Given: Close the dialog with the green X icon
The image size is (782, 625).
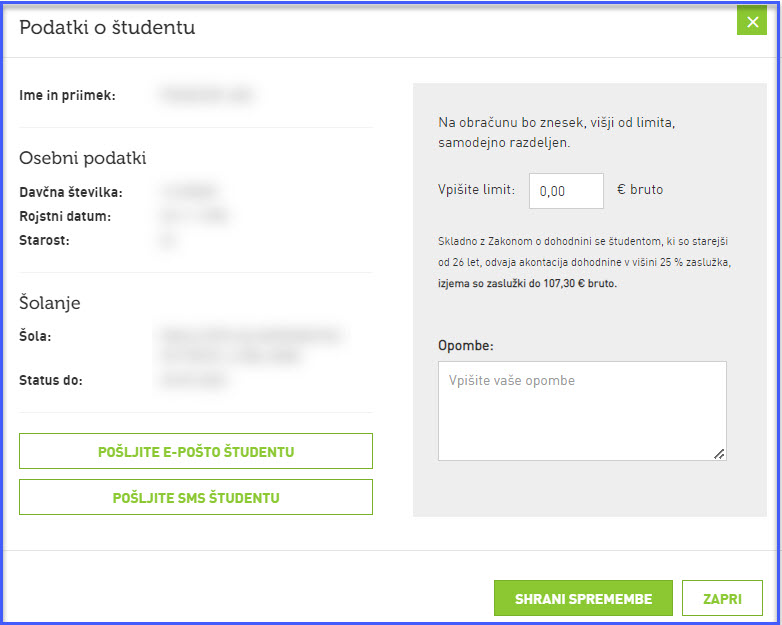Looking at the screenshot, I should click(751, 21).
